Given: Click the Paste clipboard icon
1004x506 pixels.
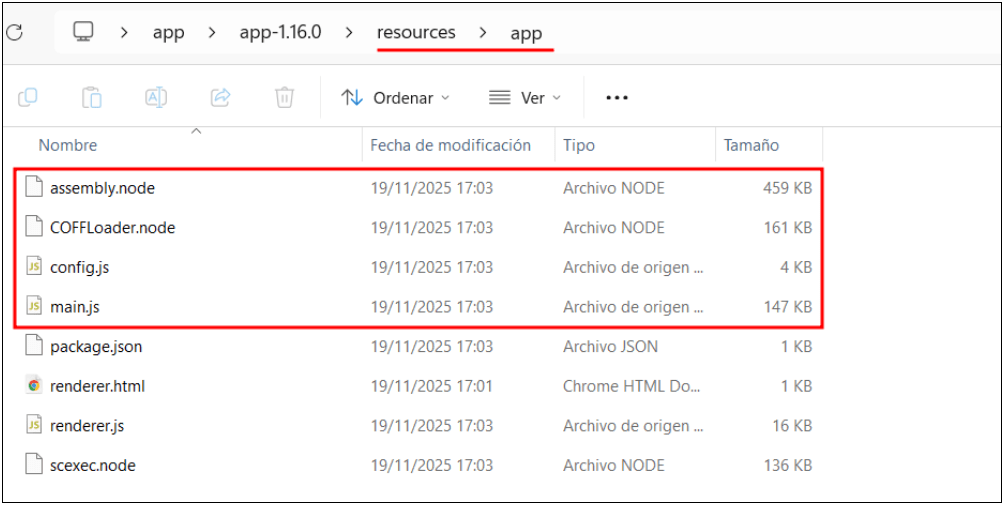Looking at the screenshot, I should tap(92, 97).
